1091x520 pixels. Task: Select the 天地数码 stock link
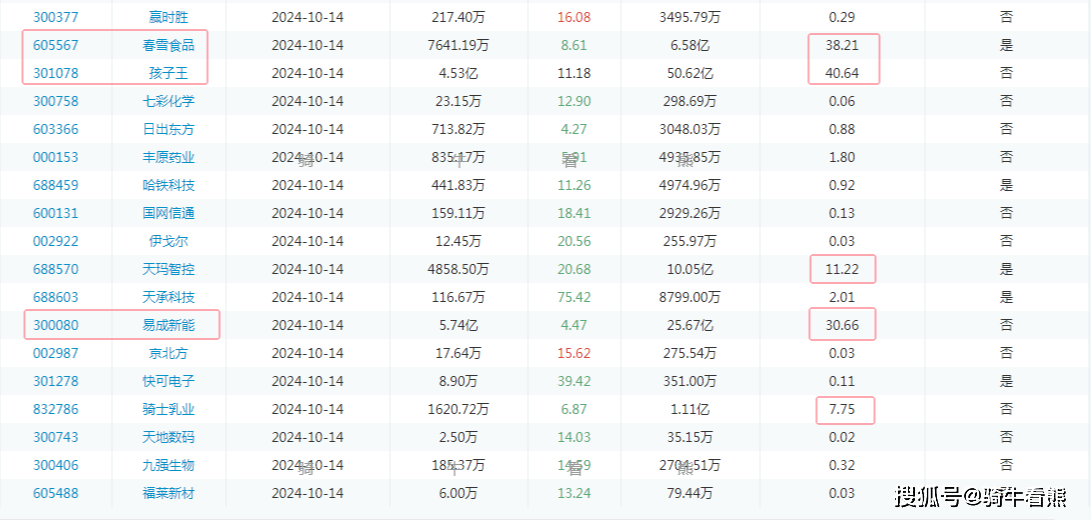168,437
